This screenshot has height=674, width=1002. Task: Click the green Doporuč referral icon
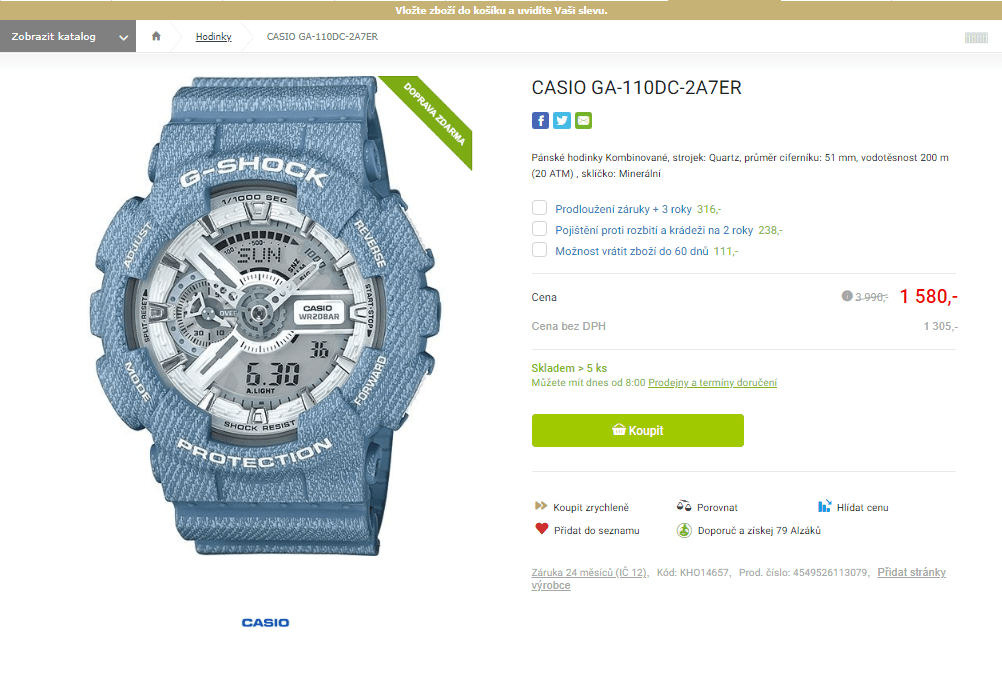[x=684, y=530]
